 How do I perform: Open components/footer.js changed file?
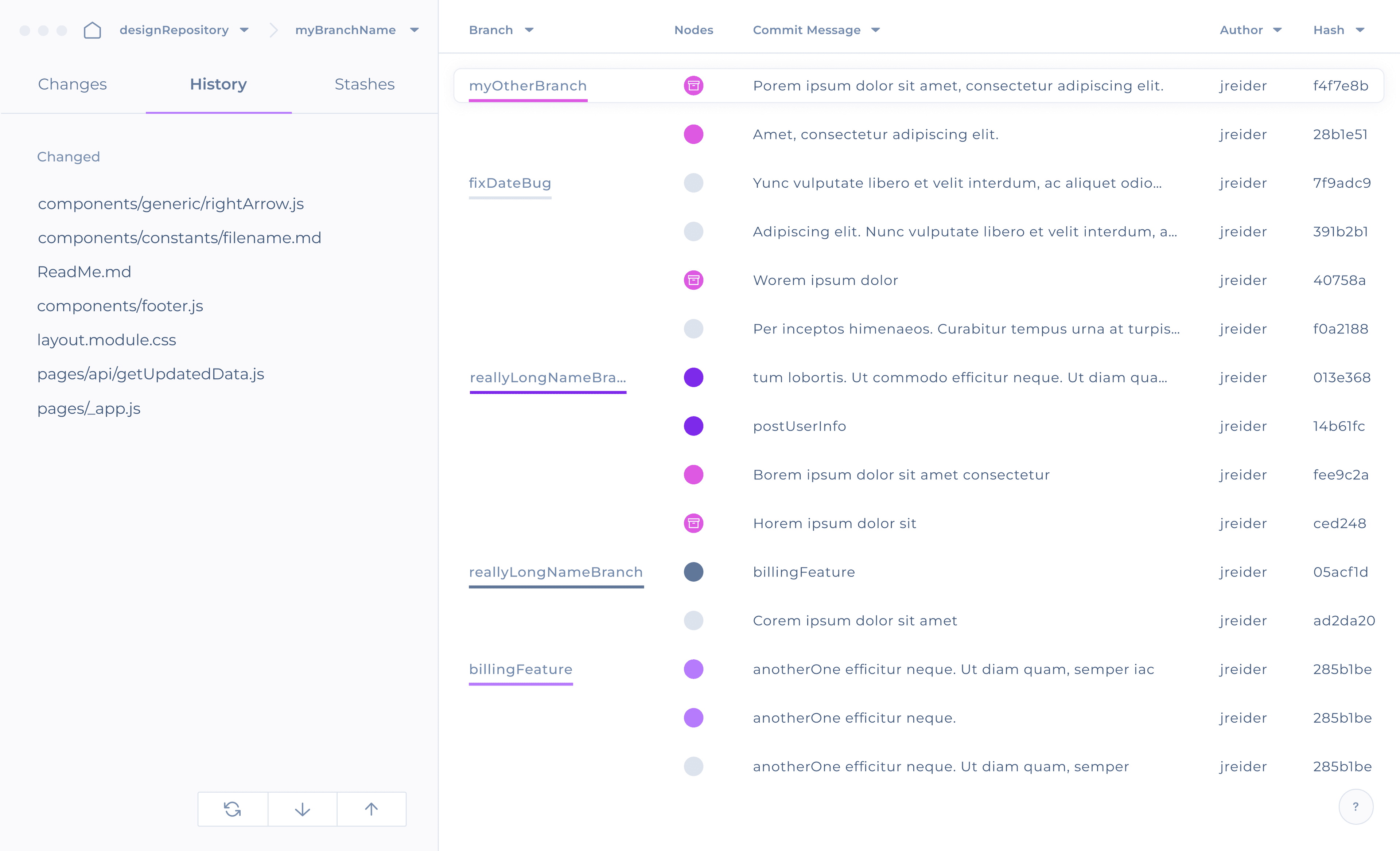click(x=120, y=306)
